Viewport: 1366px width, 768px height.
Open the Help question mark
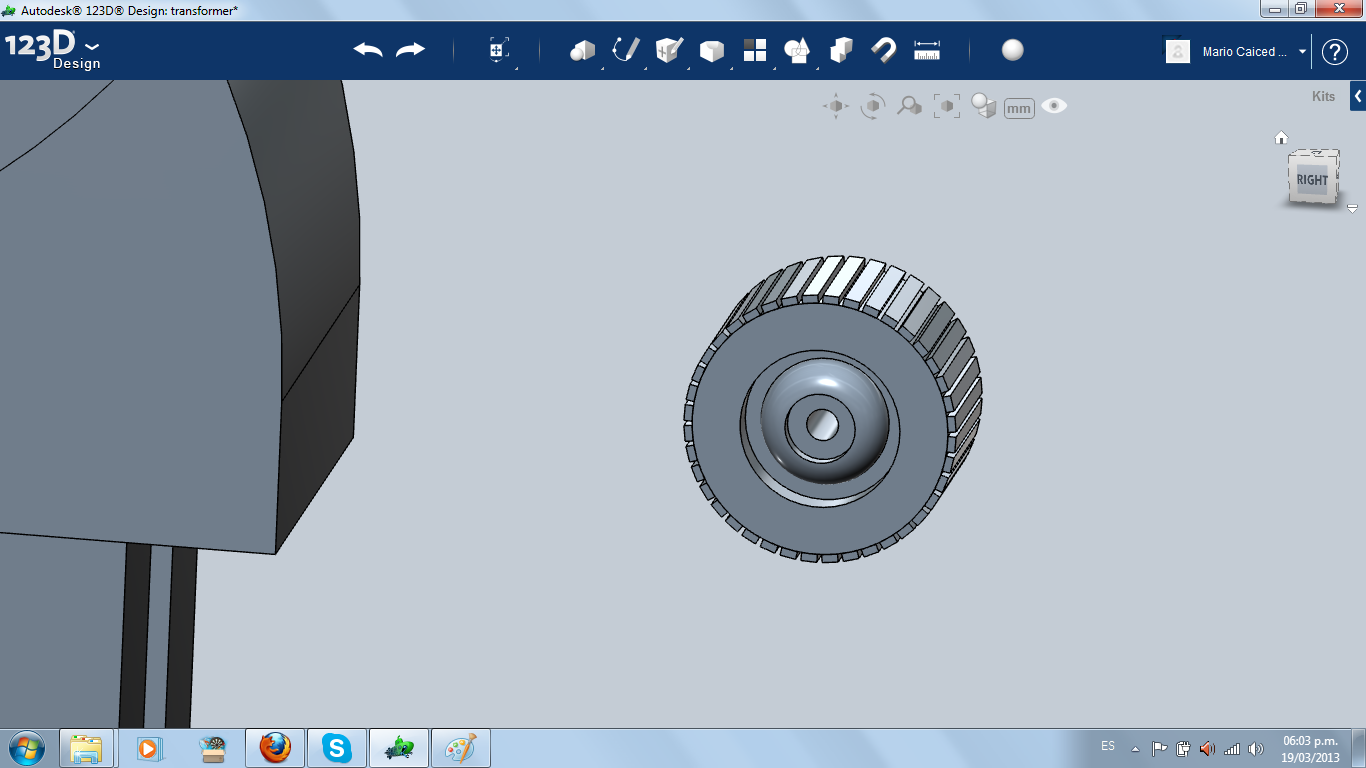click(x=1335, y=52)
